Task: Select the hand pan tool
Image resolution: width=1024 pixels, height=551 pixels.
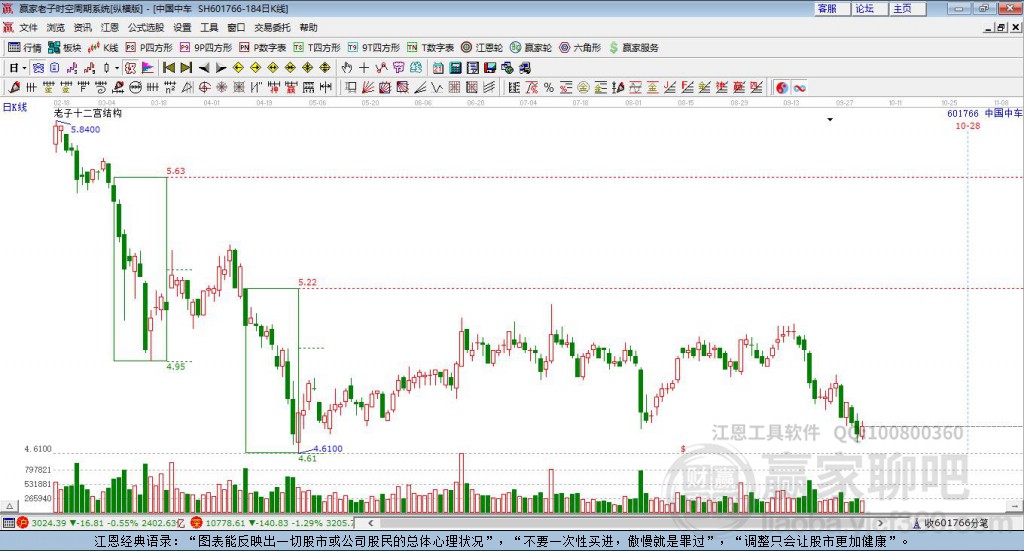Action: [347, 68]
